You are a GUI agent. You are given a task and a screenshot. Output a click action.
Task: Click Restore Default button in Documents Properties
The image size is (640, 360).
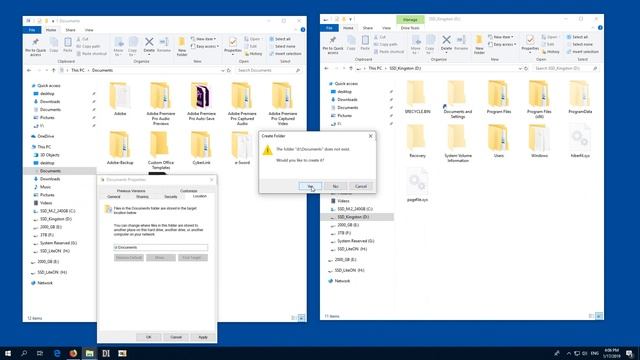129,258
